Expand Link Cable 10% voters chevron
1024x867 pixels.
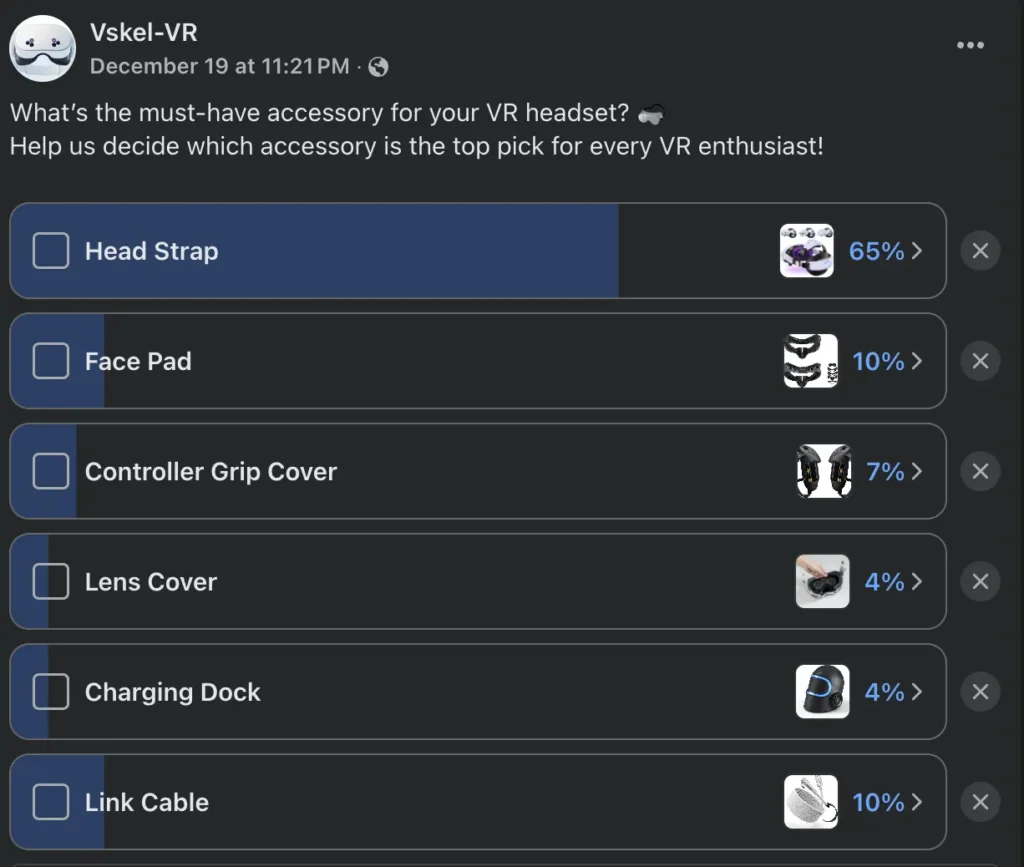[x=917, y=802]
